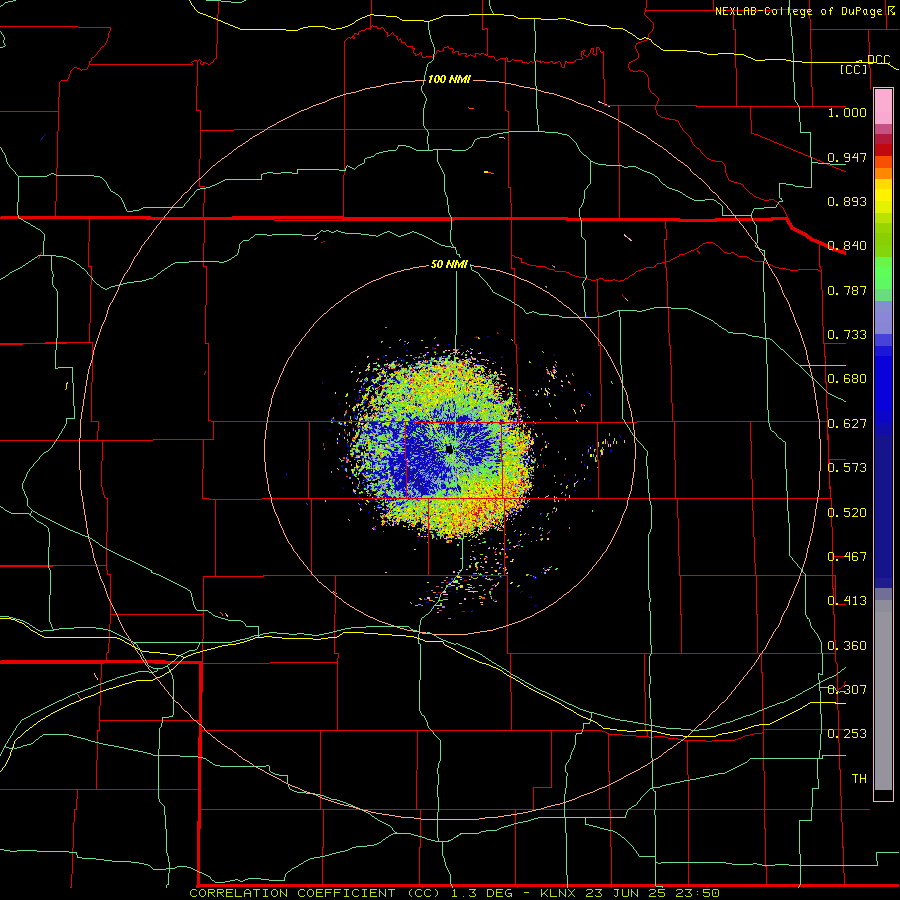Select the 0.680 scale value

click(847, 379)
